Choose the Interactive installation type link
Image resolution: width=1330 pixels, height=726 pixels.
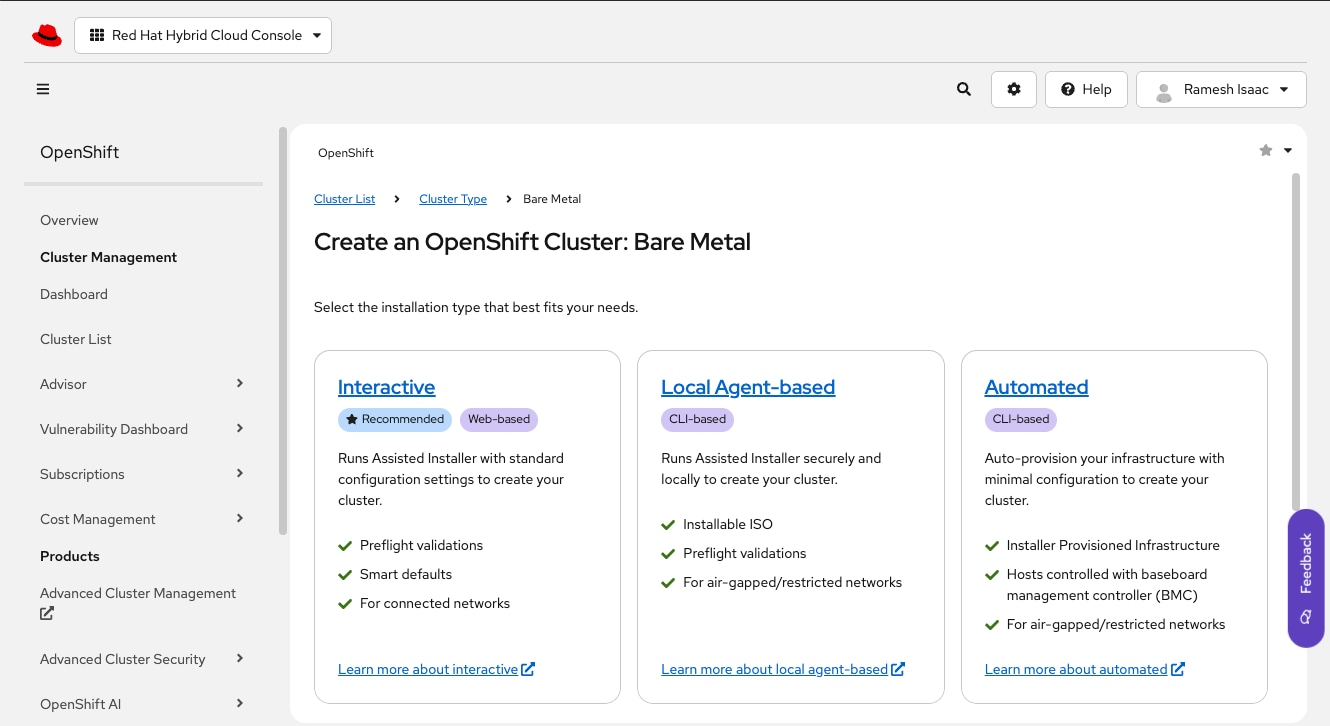tap(386, 387)
